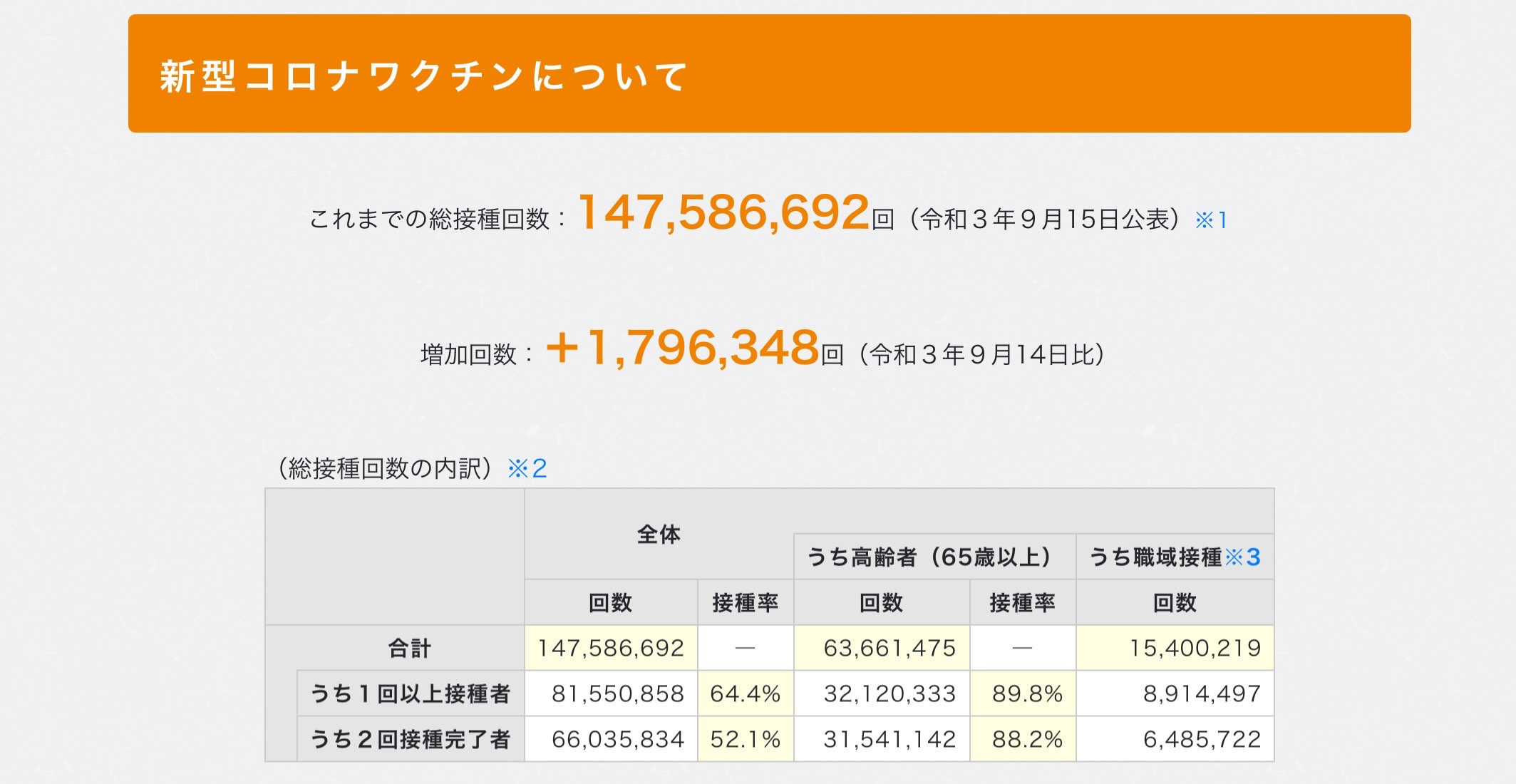Select the 64.4% vaccination rate cell
The width and height of the screenshot is (1516, 784).
[x=746, y=693]
